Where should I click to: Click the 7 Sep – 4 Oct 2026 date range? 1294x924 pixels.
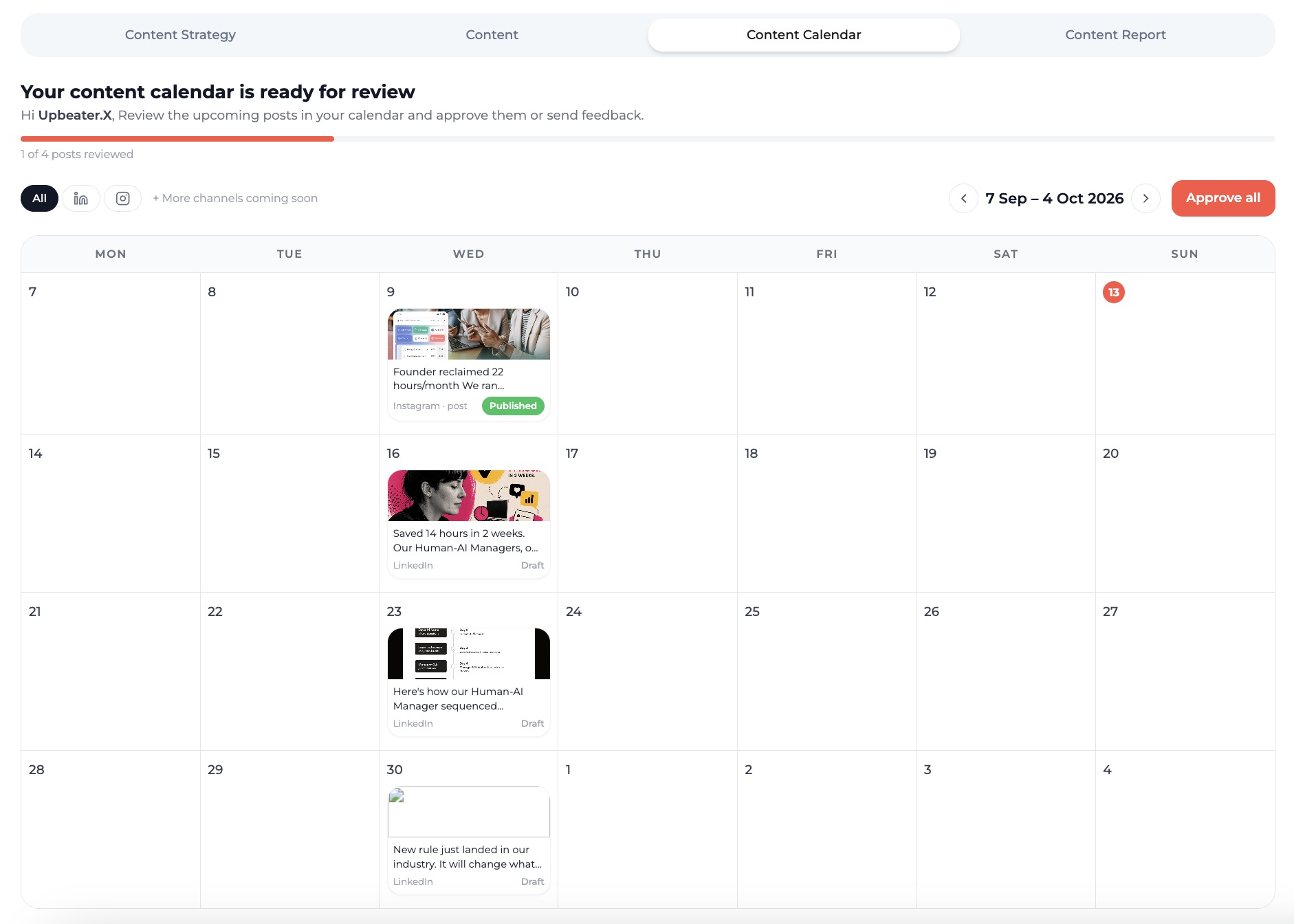pos(1054,198)
